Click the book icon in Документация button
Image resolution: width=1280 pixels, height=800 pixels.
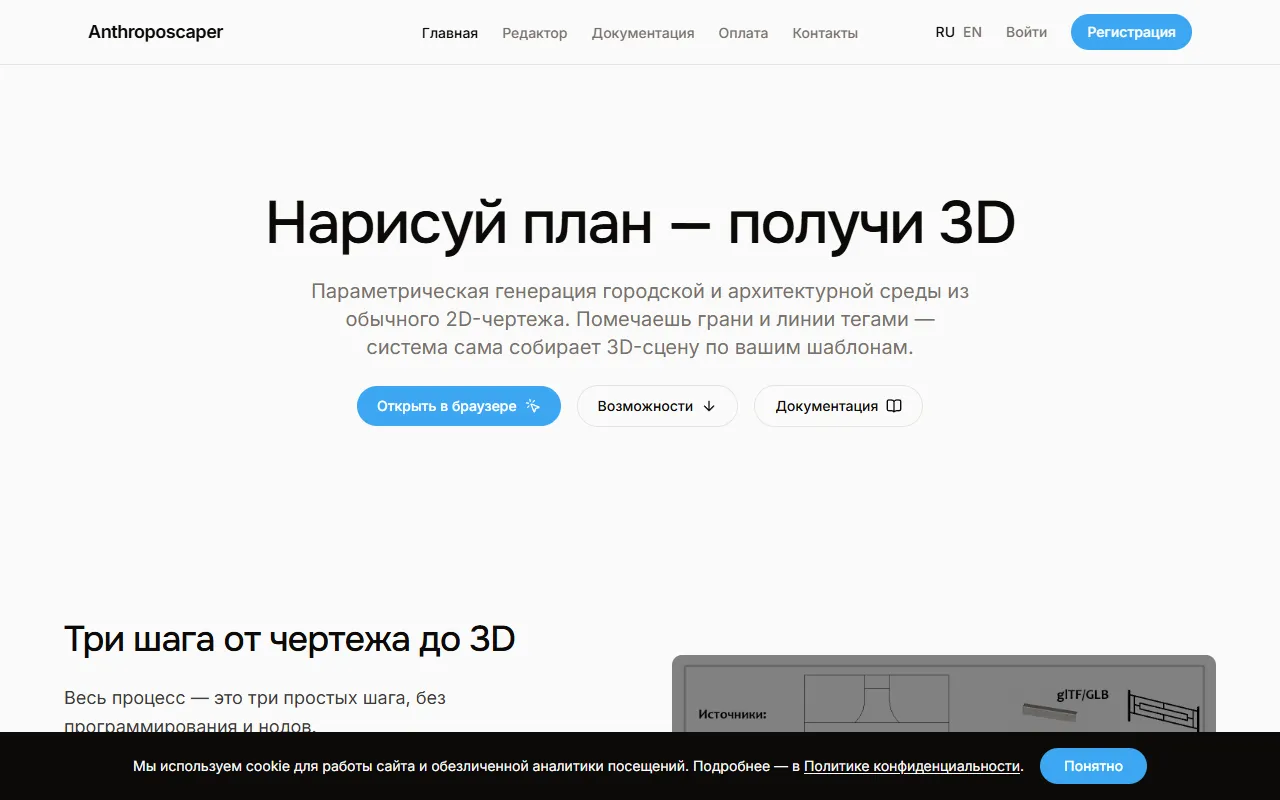[894, 406]
